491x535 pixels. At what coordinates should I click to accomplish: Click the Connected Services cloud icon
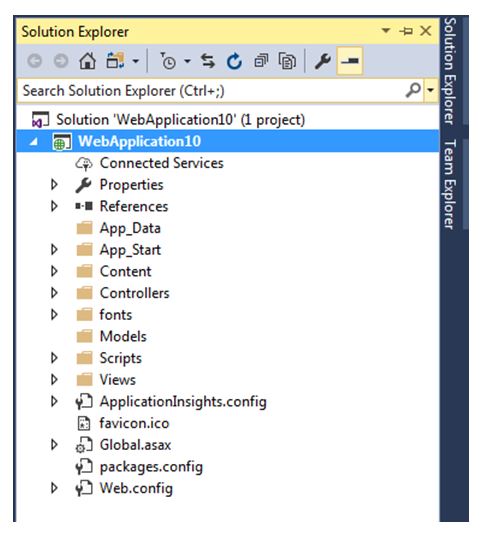pyautogui.click(x=84, y=163)
